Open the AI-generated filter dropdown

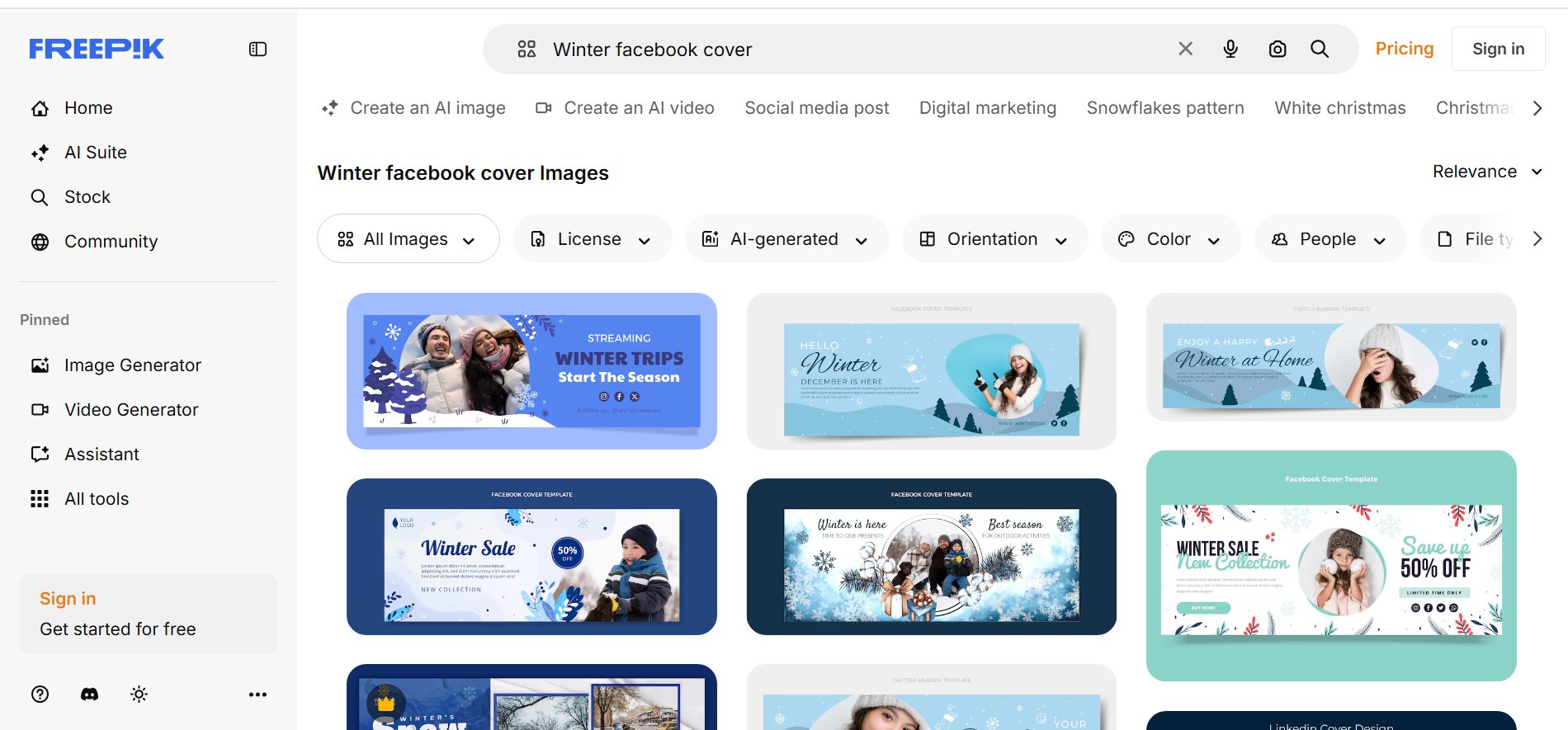(786, 238)
